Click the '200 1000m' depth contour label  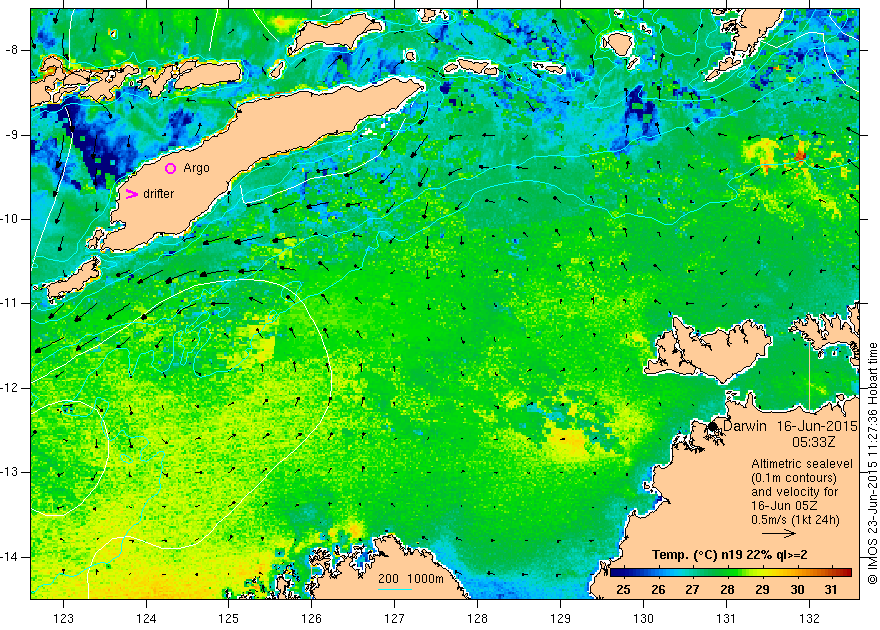pos(411,579)
